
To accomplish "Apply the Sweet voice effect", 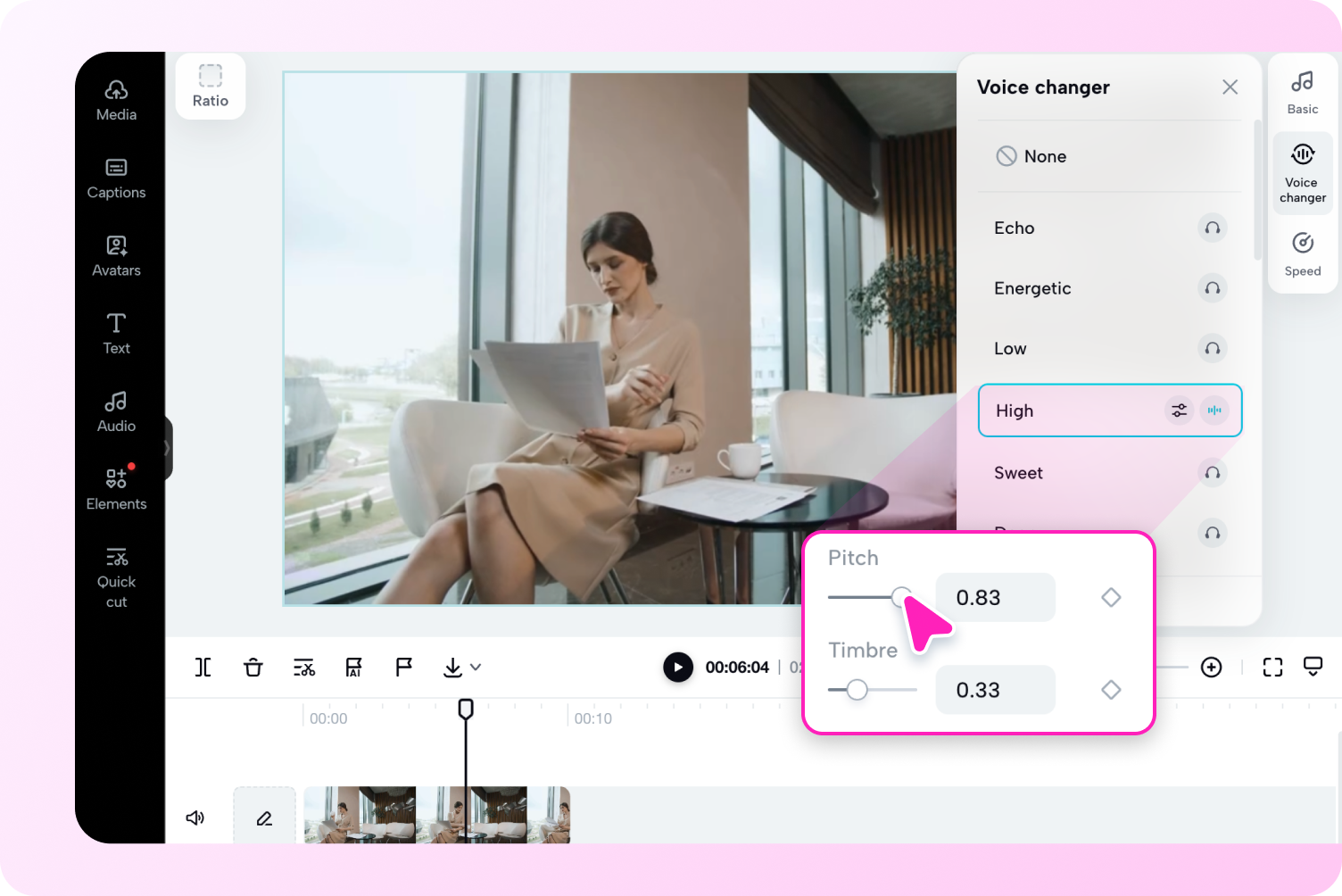I will [1018, 473].
